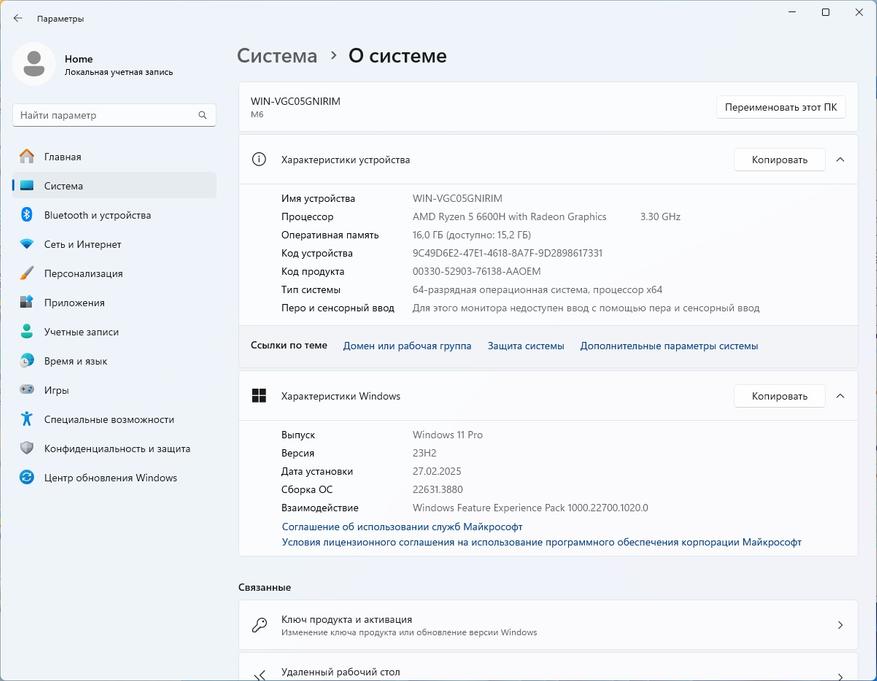Open Соглашение об использовании служб Майкрософт
Viewport: 877px width, 681px height.
pos(402,527)
